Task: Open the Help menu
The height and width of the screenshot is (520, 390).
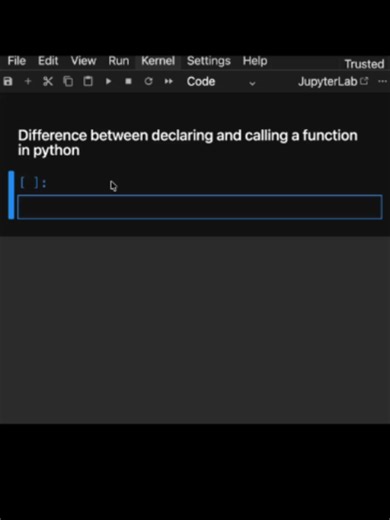Action: tap(255, 61)
